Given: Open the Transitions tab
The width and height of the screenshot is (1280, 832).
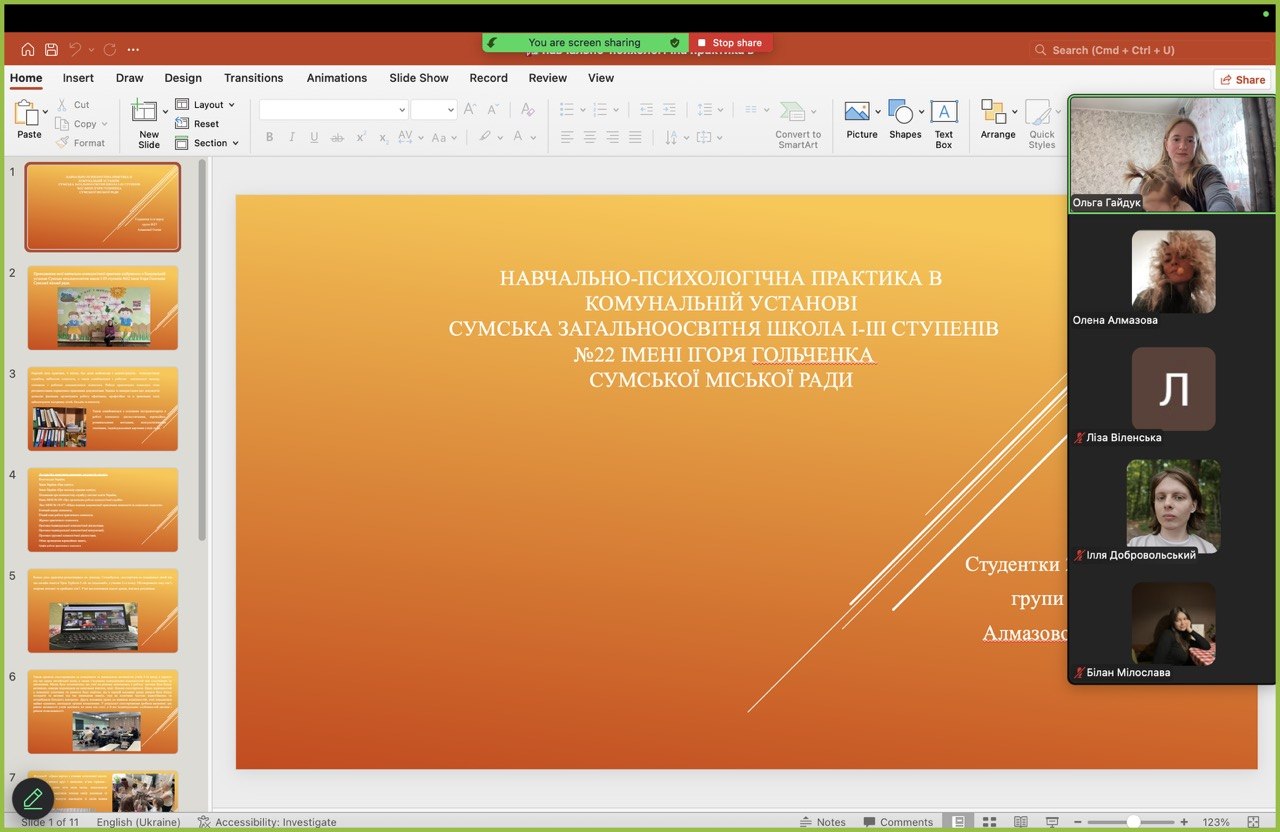Looking at the screenshot, I should (254, 78).
